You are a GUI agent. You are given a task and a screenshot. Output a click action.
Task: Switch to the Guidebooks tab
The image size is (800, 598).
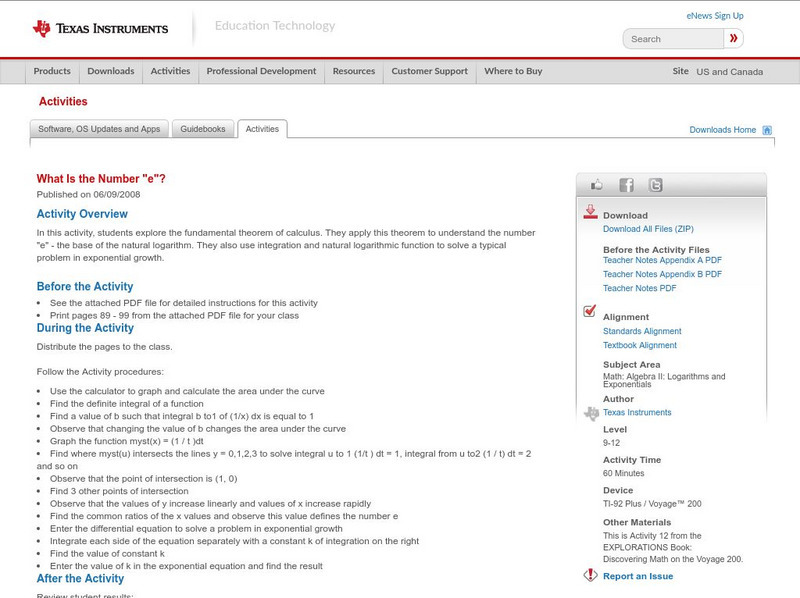(203, 129)
